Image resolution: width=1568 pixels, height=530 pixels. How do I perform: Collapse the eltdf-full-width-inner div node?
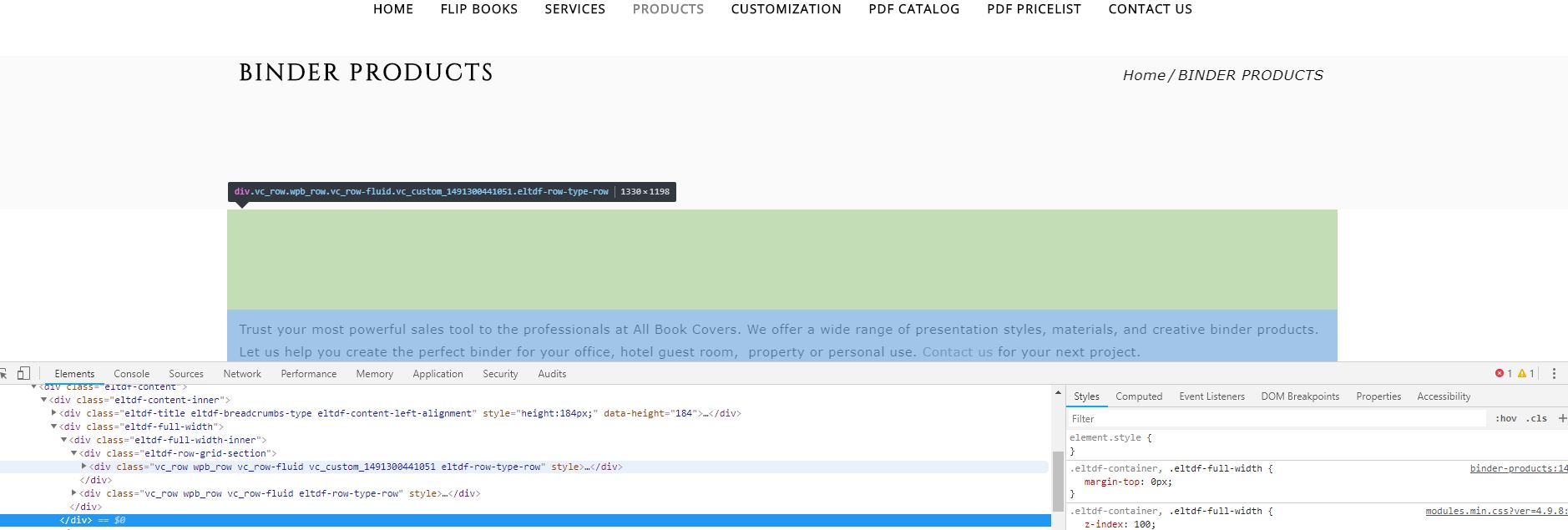(x=64, y=440)
